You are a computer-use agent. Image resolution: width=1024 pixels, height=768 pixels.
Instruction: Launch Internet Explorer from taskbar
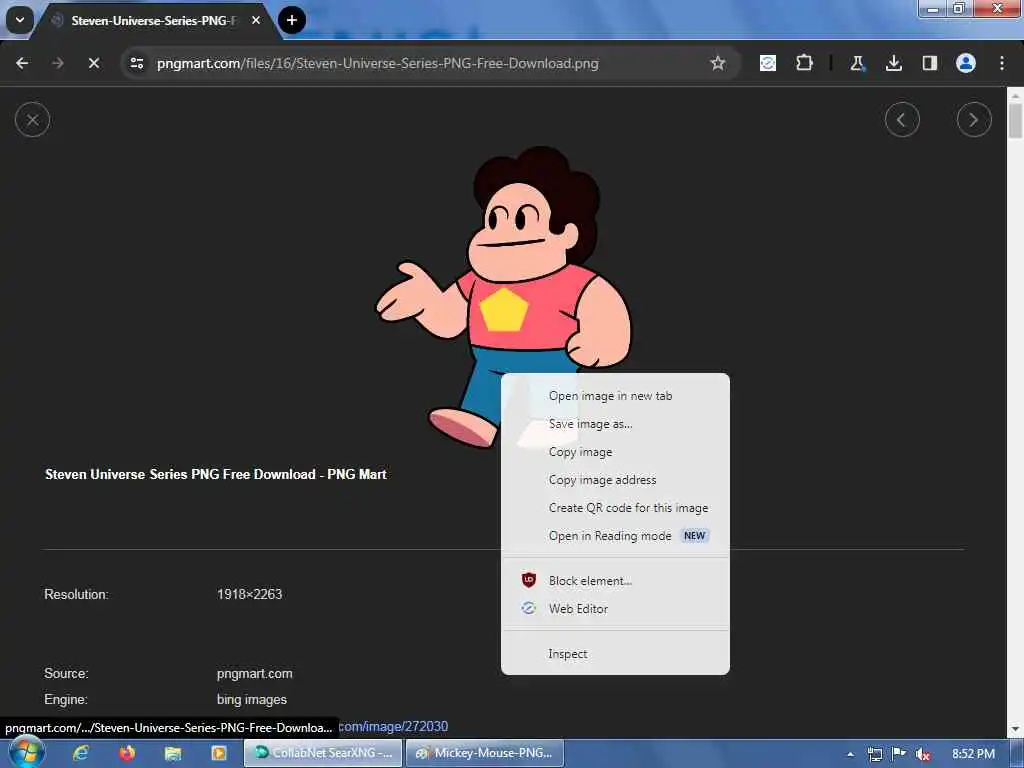(x=81, y=753)
